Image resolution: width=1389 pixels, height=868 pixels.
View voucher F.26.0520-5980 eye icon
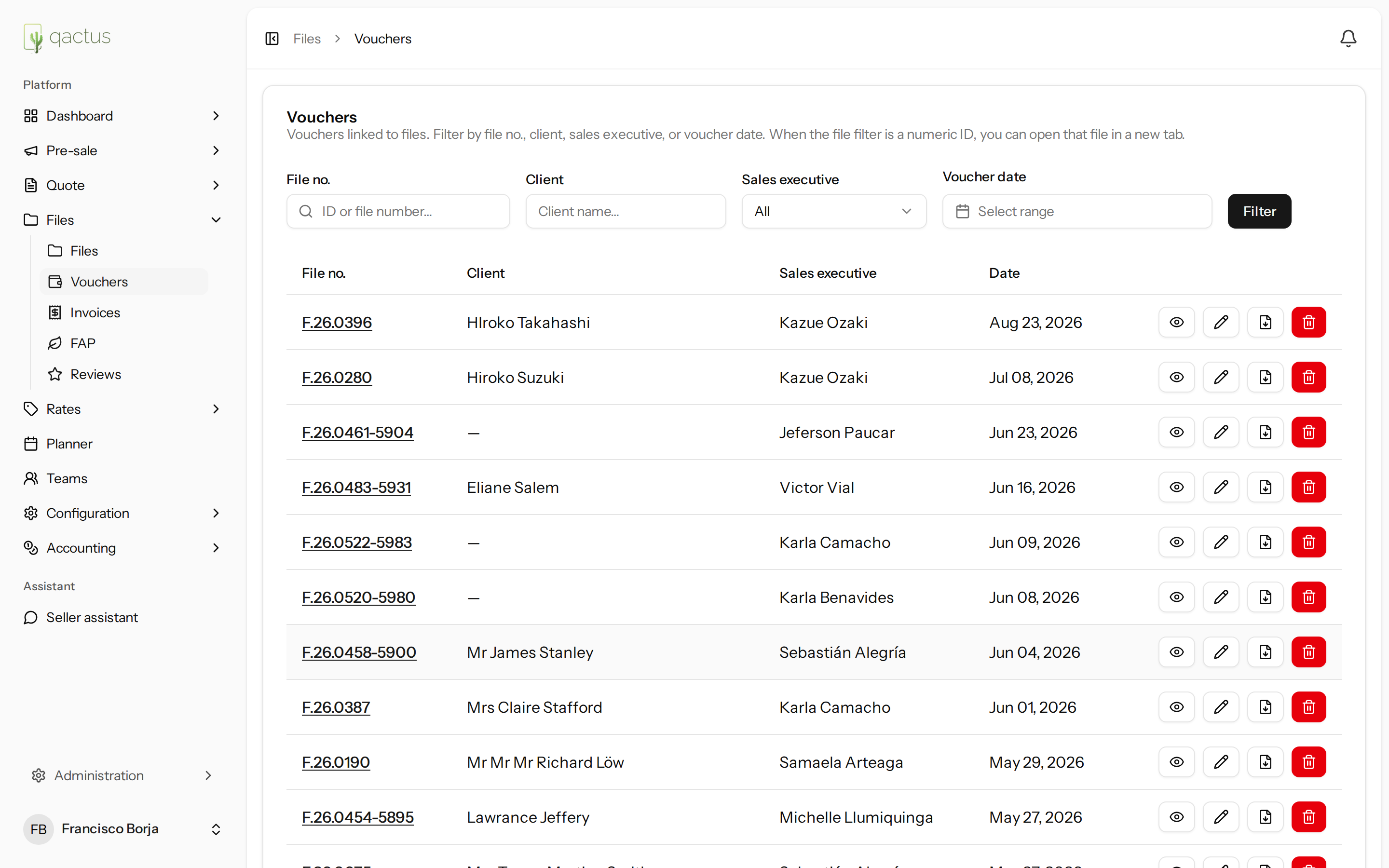1177,597
